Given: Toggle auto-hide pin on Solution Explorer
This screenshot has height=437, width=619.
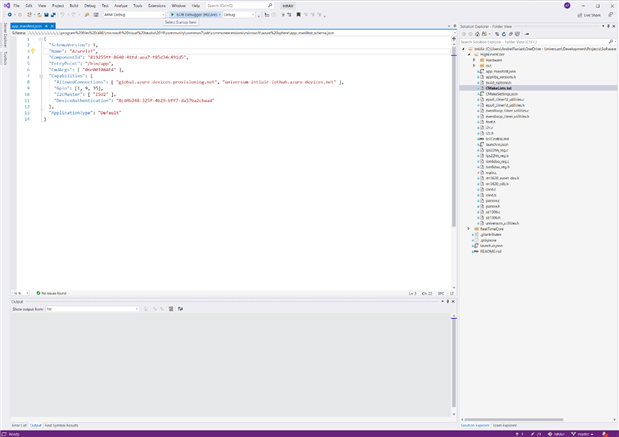Looking at the screenshot, I should pos(606,25).
